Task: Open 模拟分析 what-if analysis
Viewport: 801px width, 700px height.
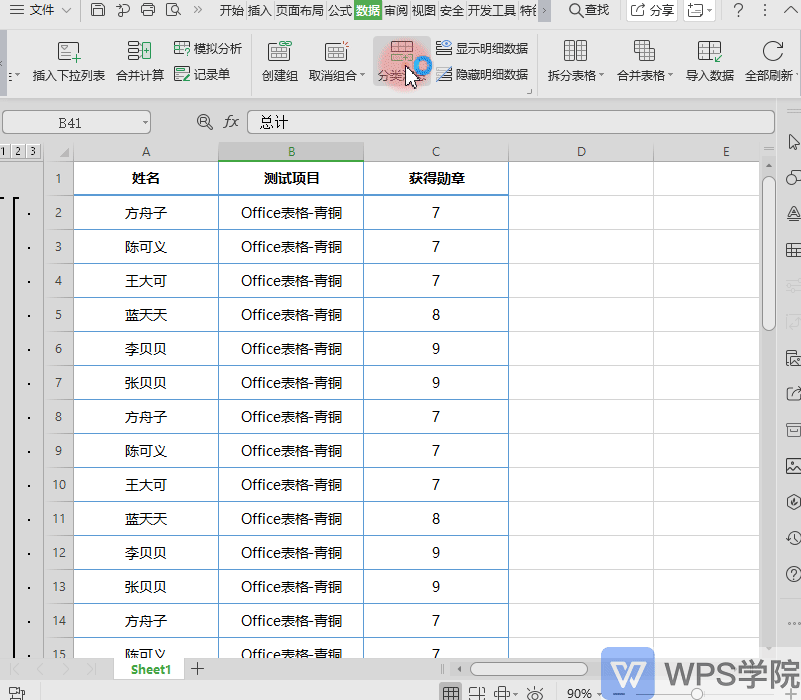Action: click(x=207, y=49)
